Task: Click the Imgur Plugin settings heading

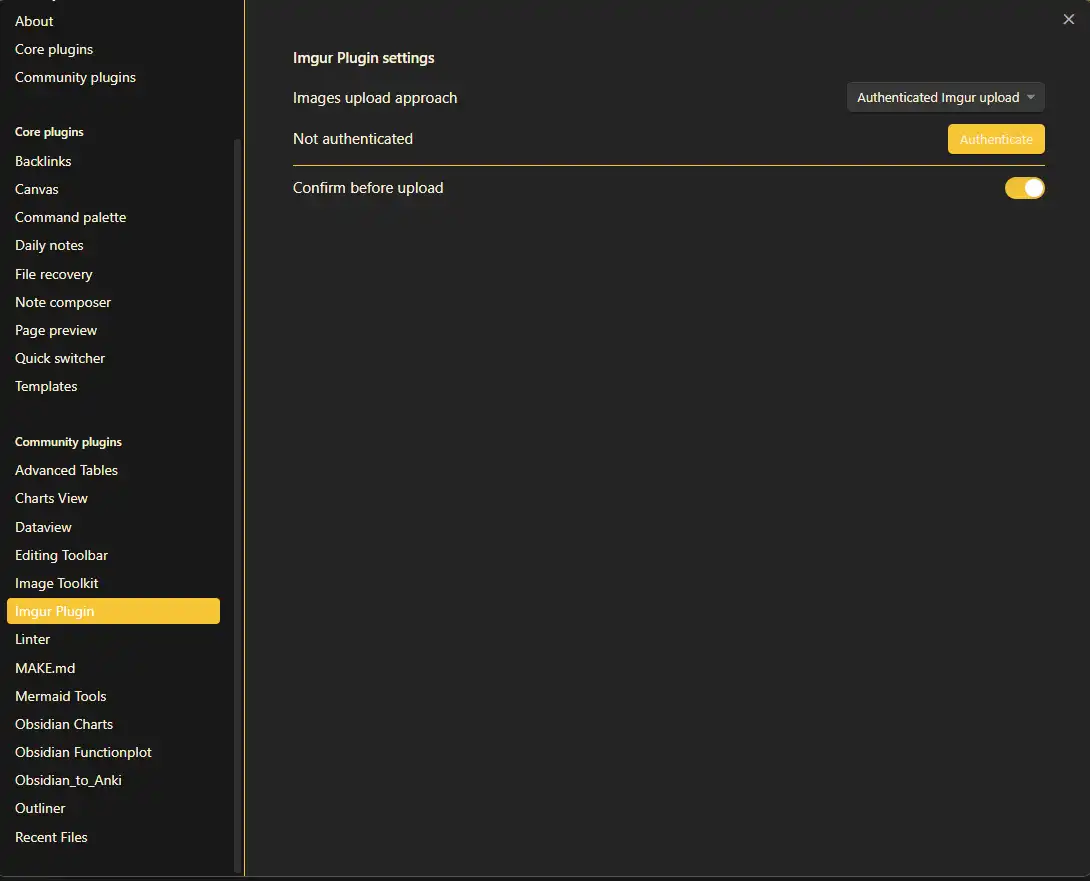Action: coord(364,58)
